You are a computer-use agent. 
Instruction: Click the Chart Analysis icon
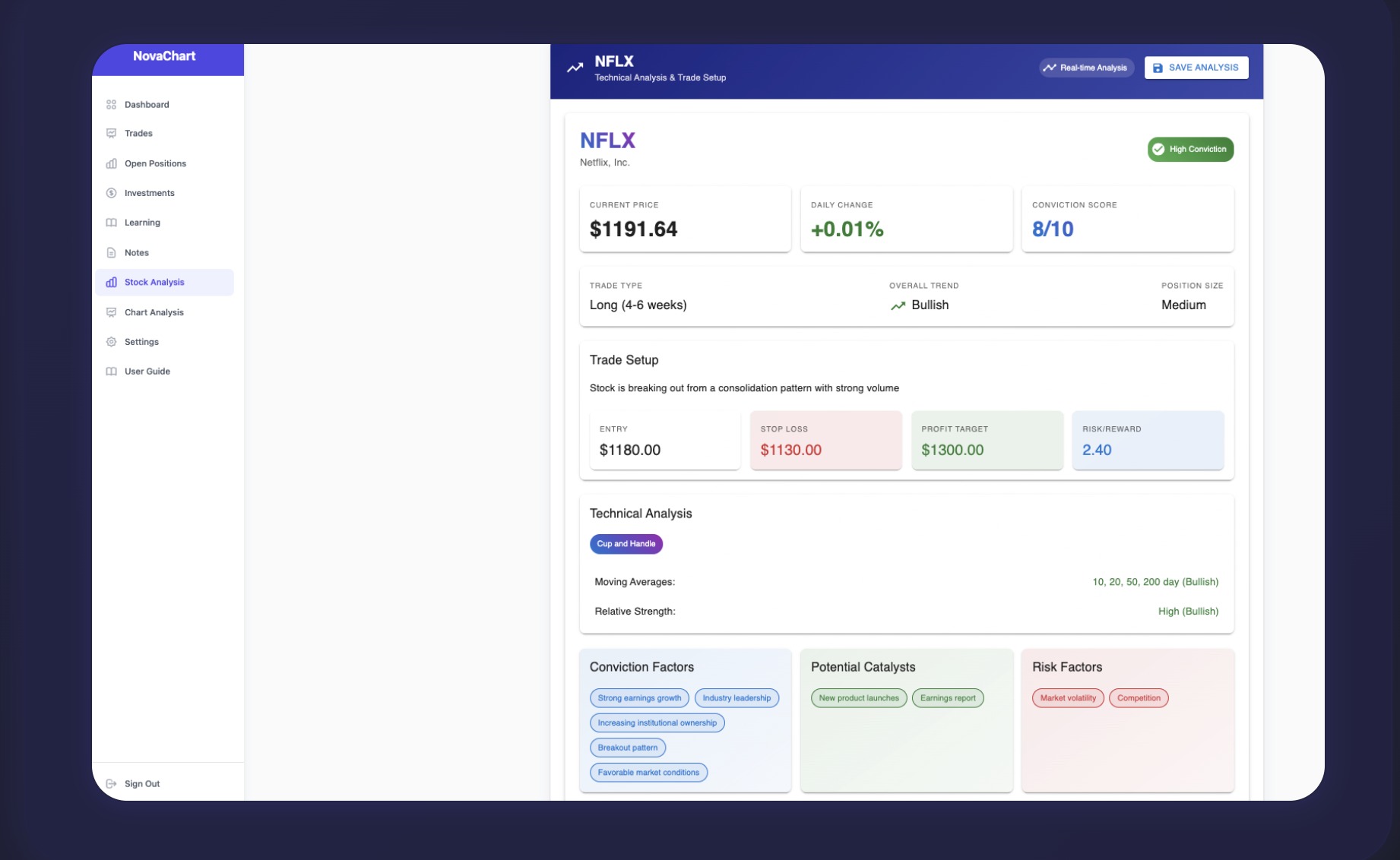111,312
